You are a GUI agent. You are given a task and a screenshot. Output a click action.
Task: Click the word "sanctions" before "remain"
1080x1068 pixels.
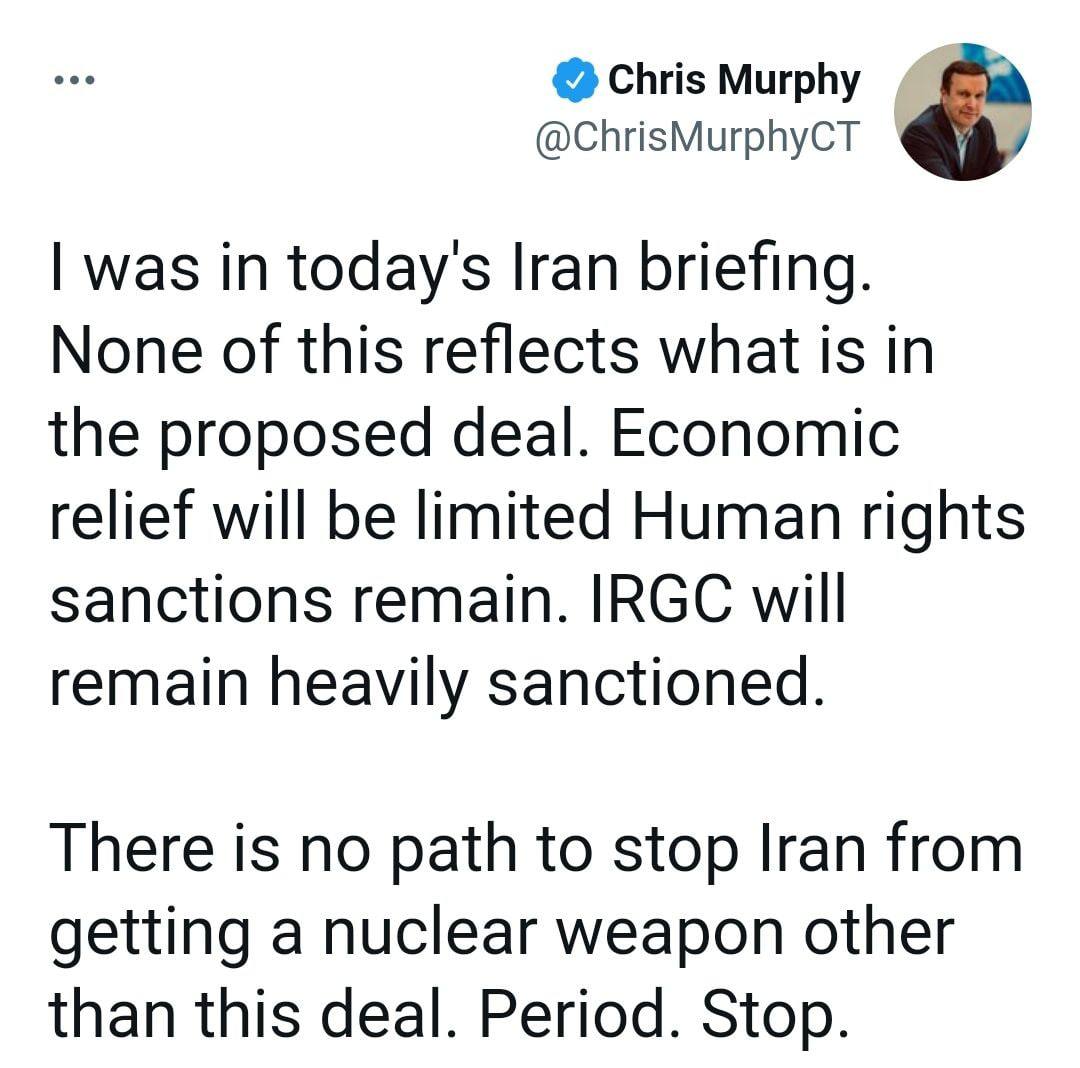(x=192, y=599)
